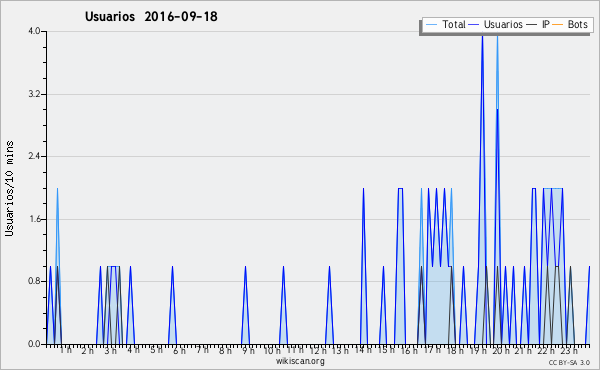Click the 'IP' legend entry
The width and height of the screenshot is (600, 370).
[x=538, y=24]
